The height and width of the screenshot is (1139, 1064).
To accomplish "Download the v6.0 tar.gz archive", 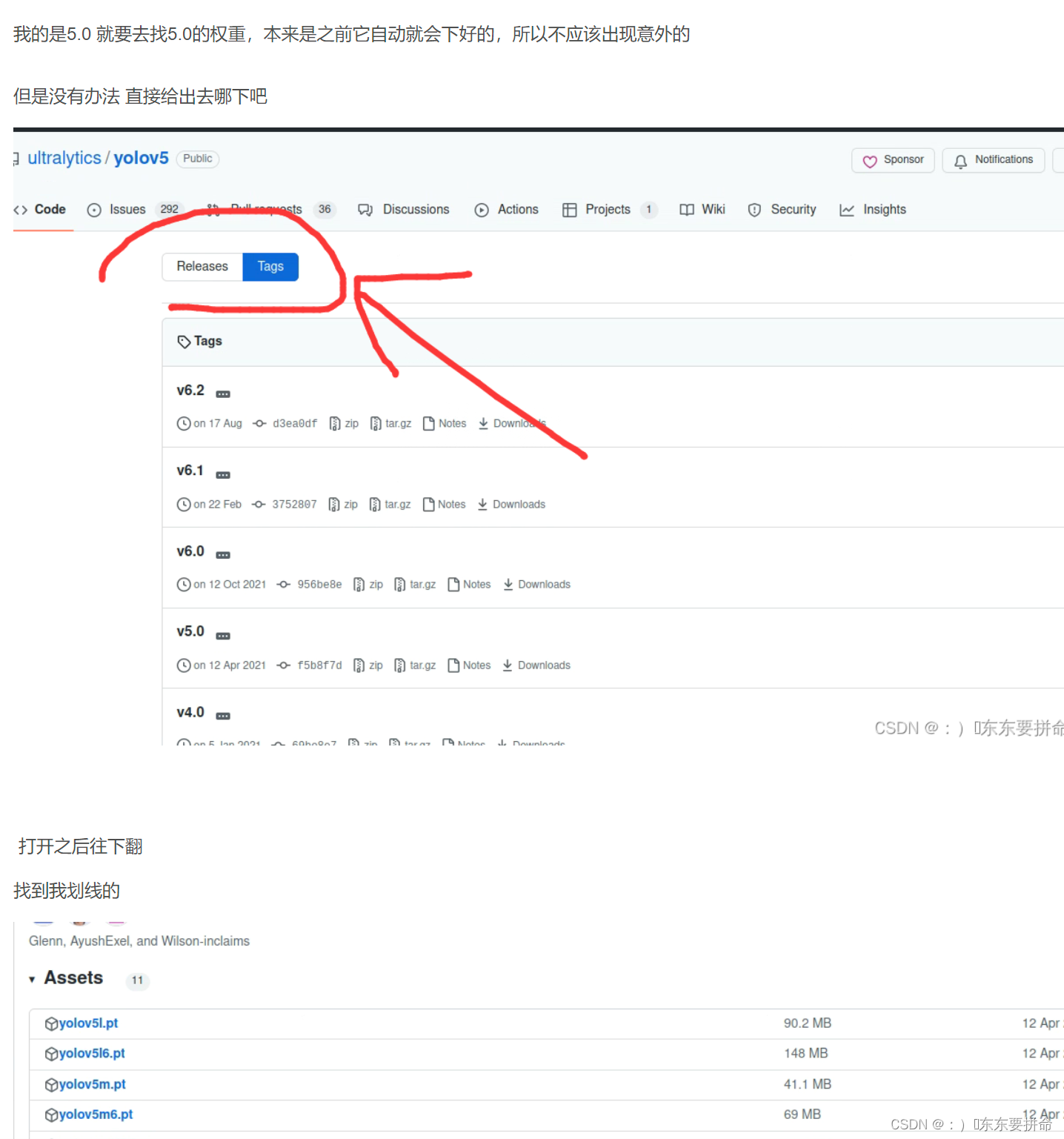I will pos(415,585).
